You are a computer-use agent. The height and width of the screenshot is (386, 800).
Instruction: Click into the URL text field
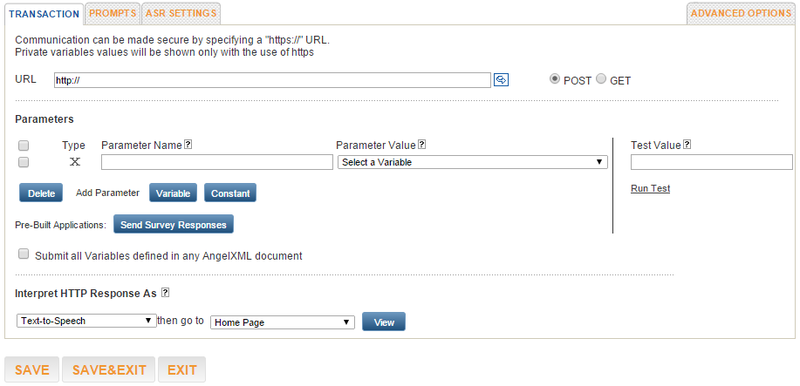[x=272, y=80]
